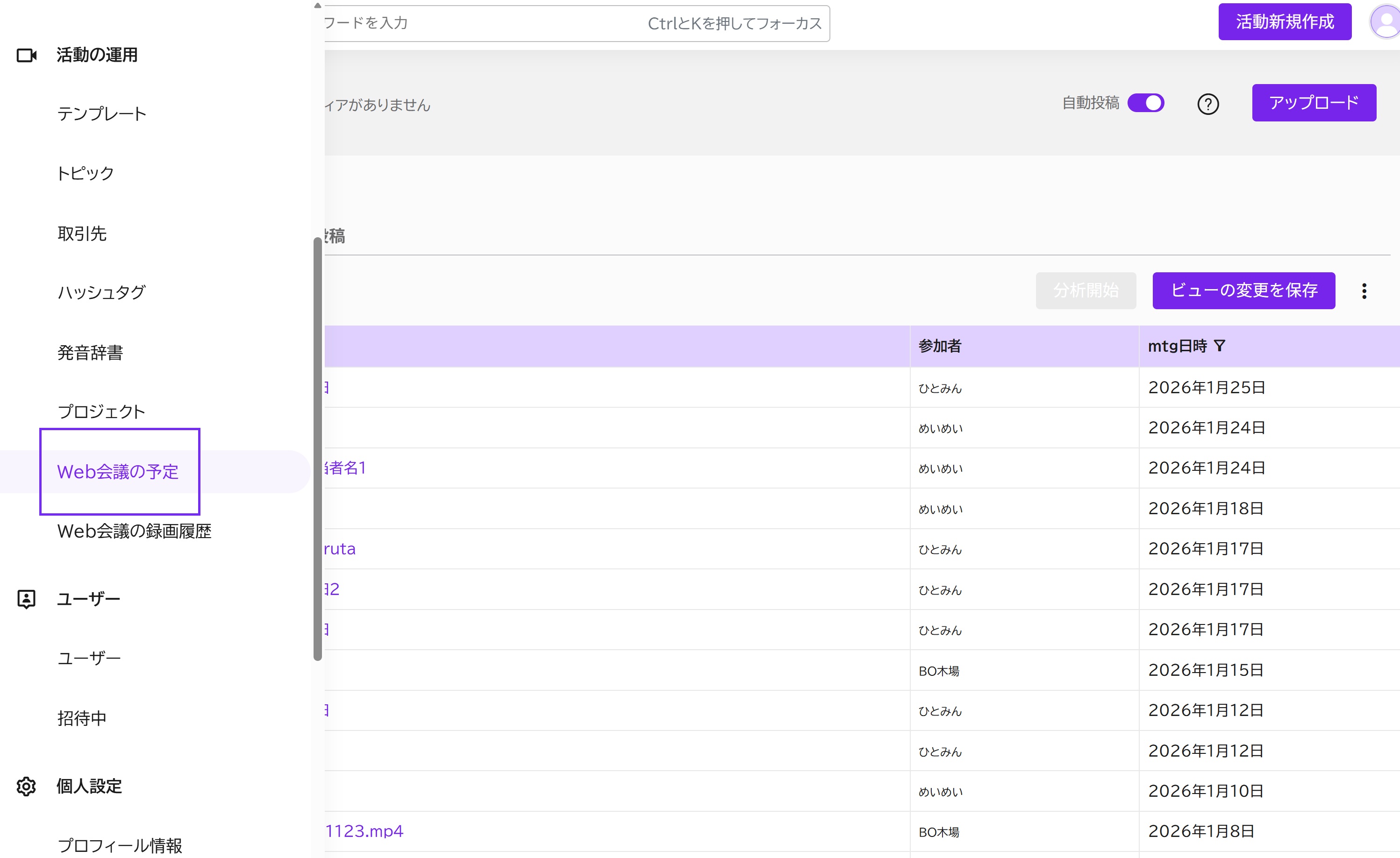Click the user badge icon beside ユーザー

point(26,599)
